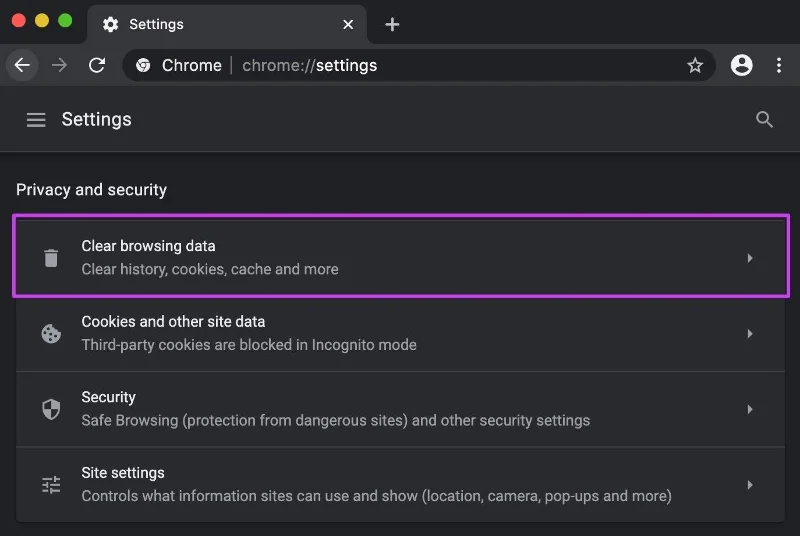Open the Security settings title
Viewport: 800px width, 536px height.
(x=108, y=397)
